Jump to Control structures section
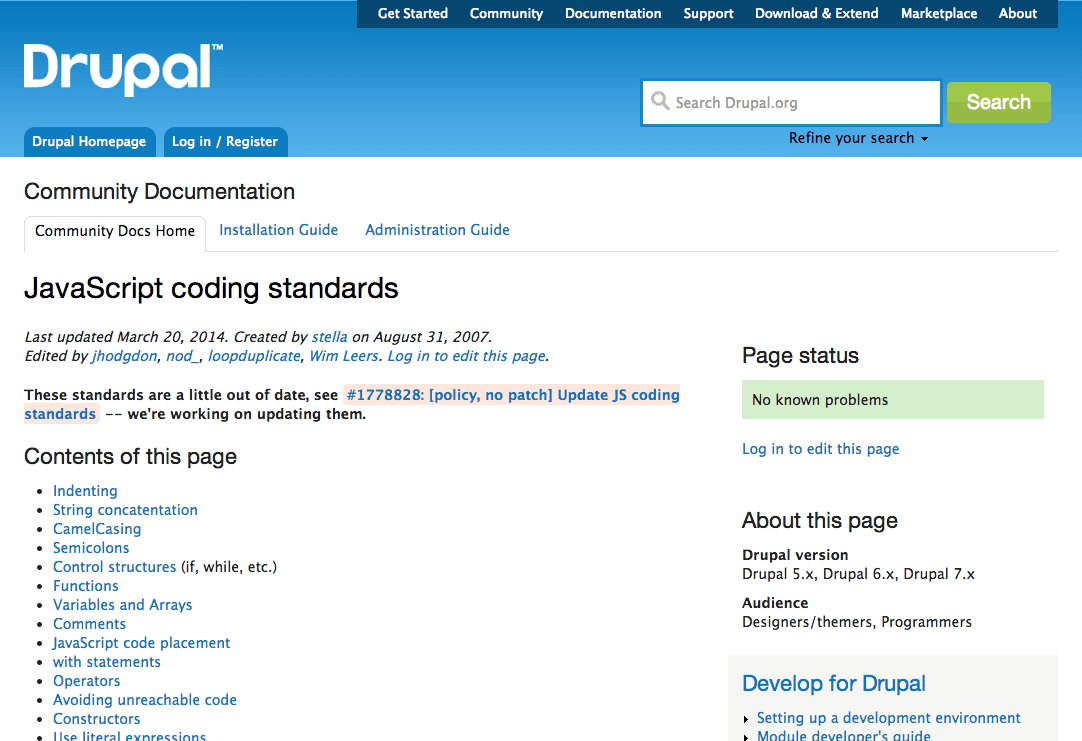The width and height of the screenshot is (1082, 741). [x=115, y=566]
